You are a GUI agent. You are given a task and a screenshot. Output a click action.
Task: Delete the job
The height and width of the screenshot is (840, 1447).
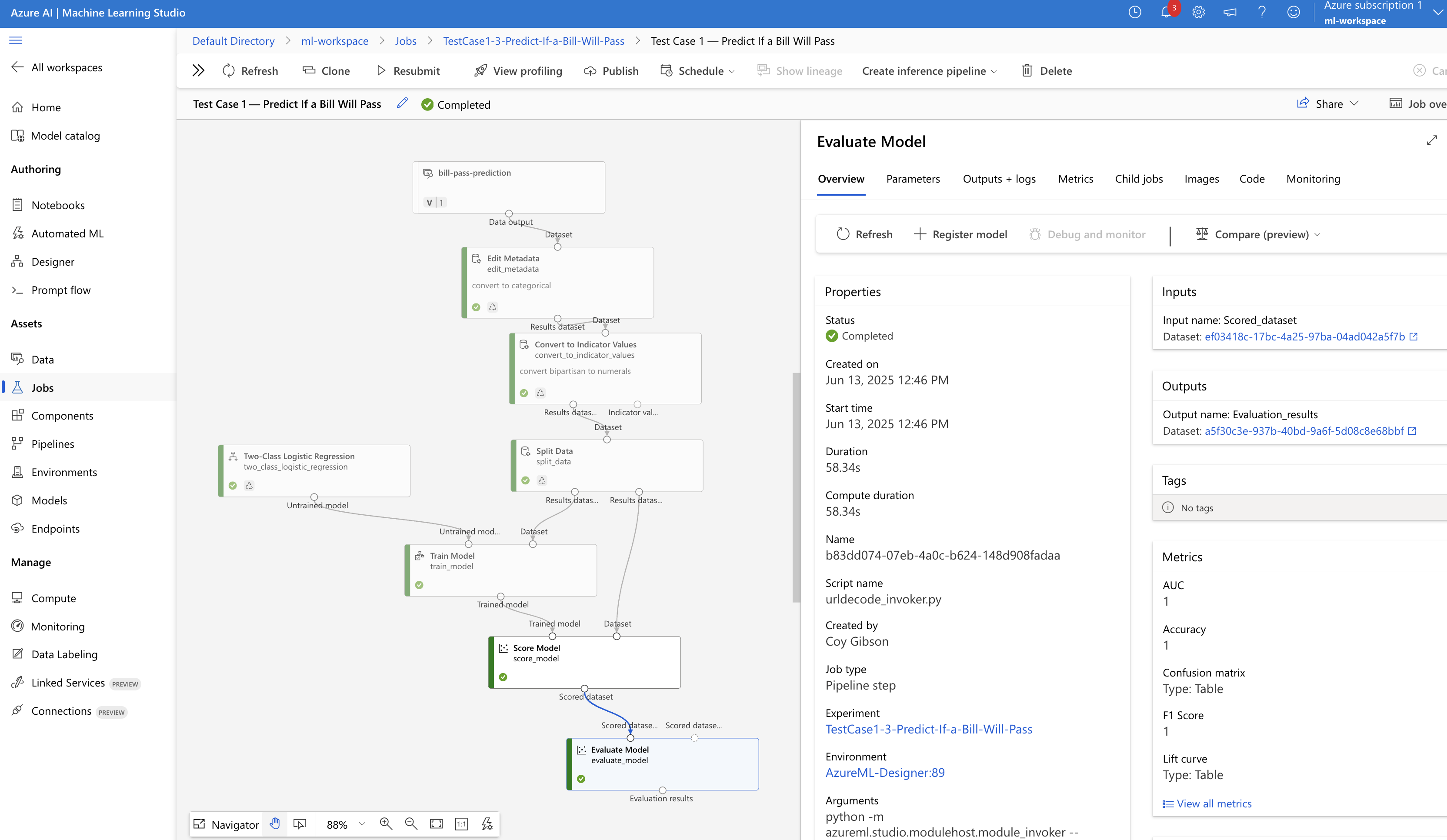1047,70
